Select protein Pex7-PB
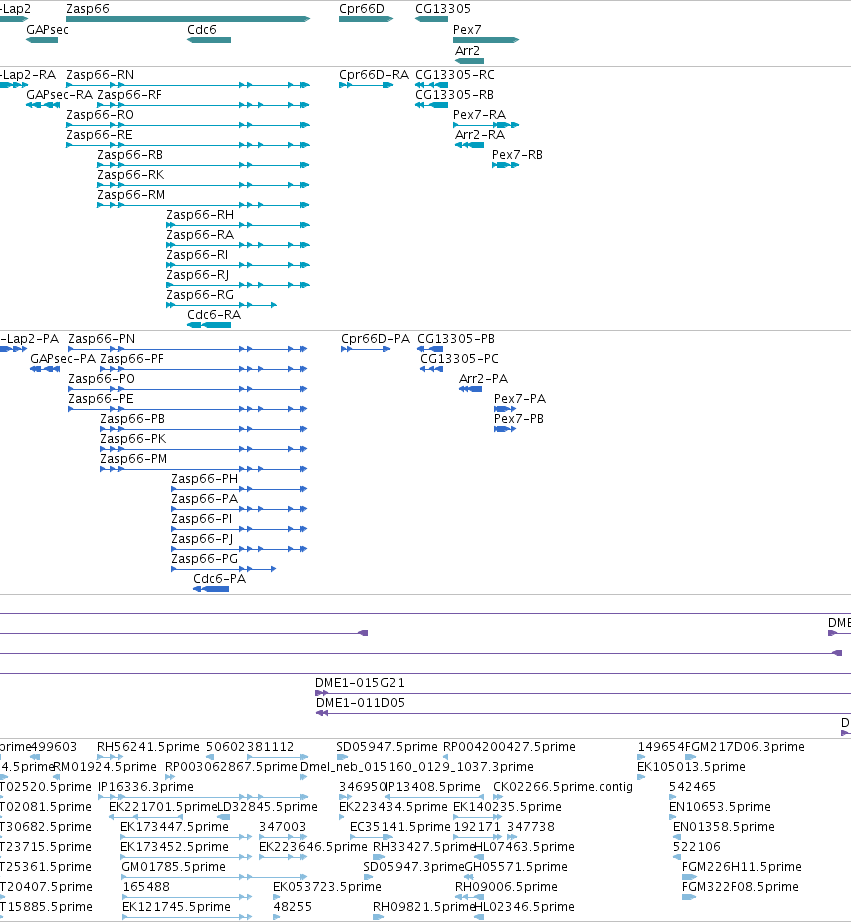This screenshot has width=851, height=922. pos(505,429)
